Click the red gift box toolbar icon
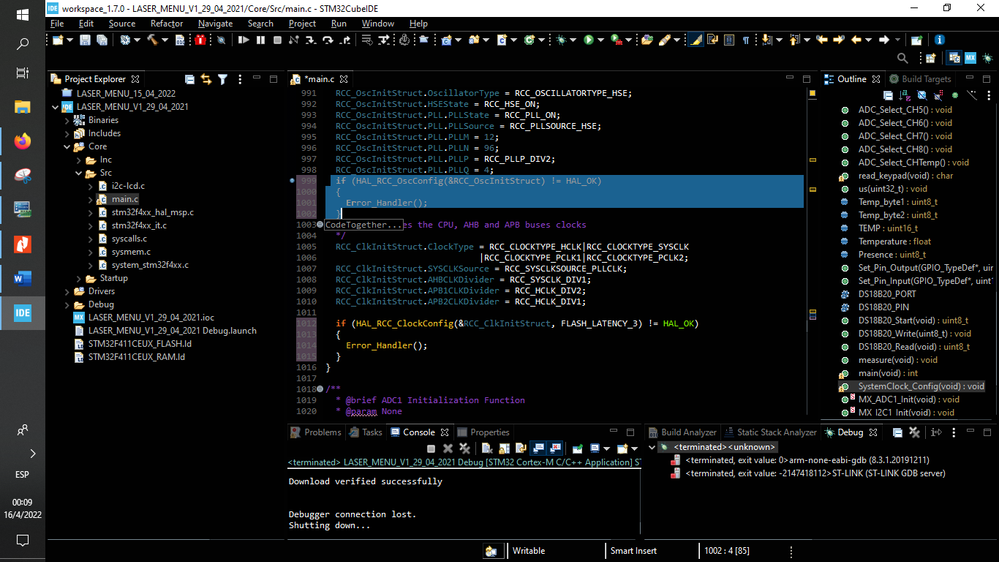 coord(201,40)
